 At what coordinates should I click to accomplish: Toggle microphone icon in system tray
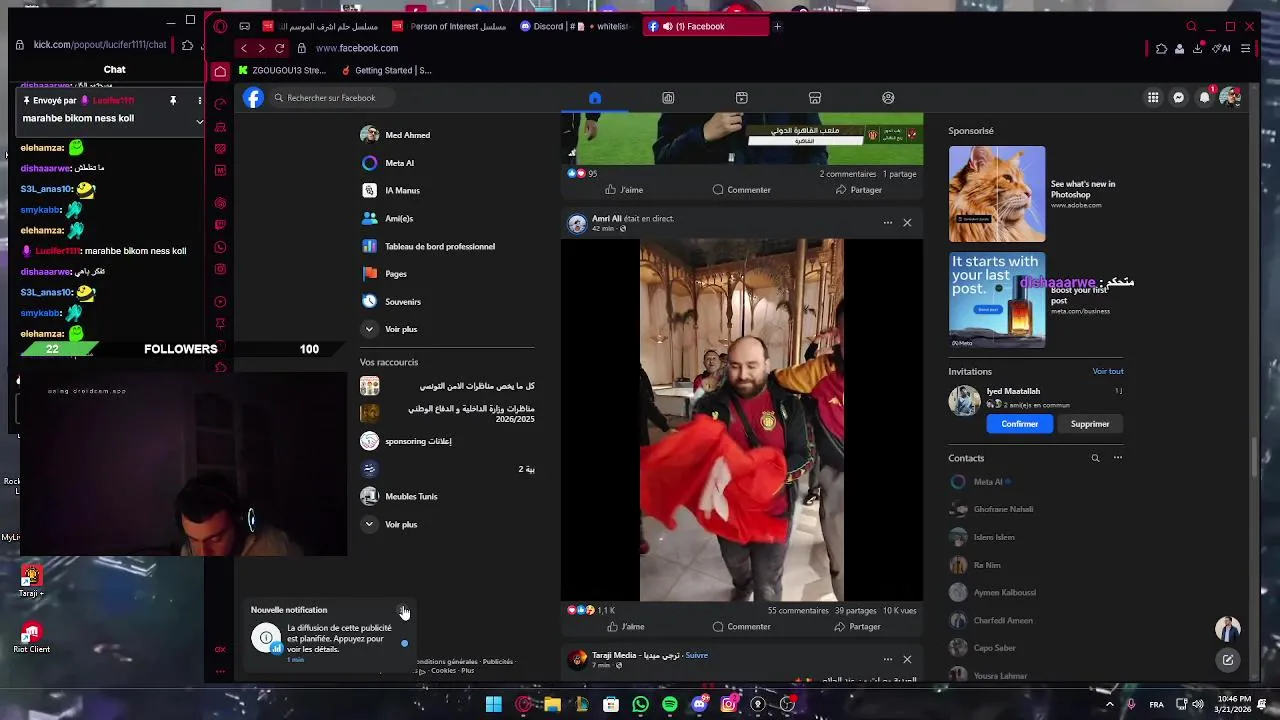pos(1131,705)
